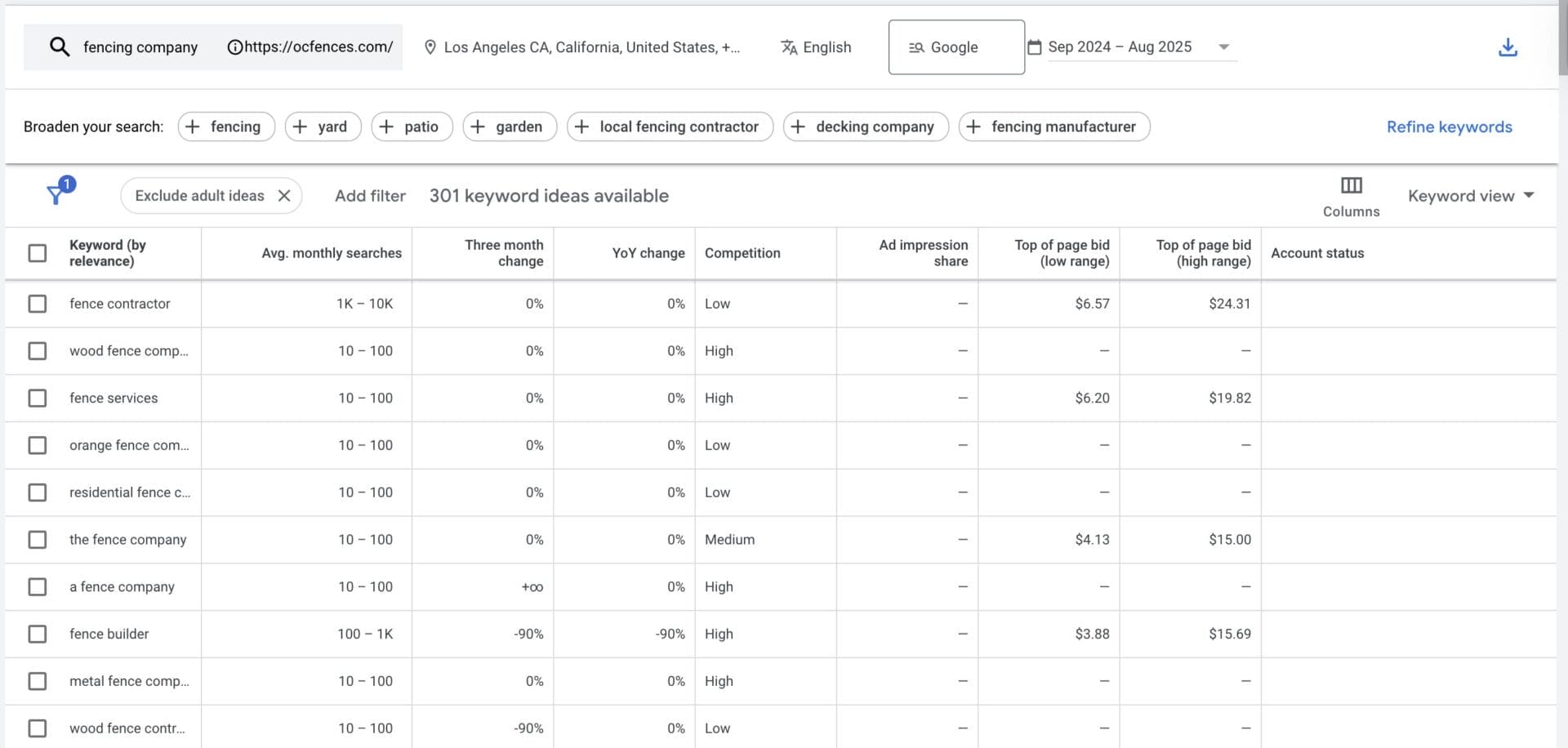Toggle the select-all keywords checkbox
The width and height of the screenshot is (1568, 748).
pos(38,253)
